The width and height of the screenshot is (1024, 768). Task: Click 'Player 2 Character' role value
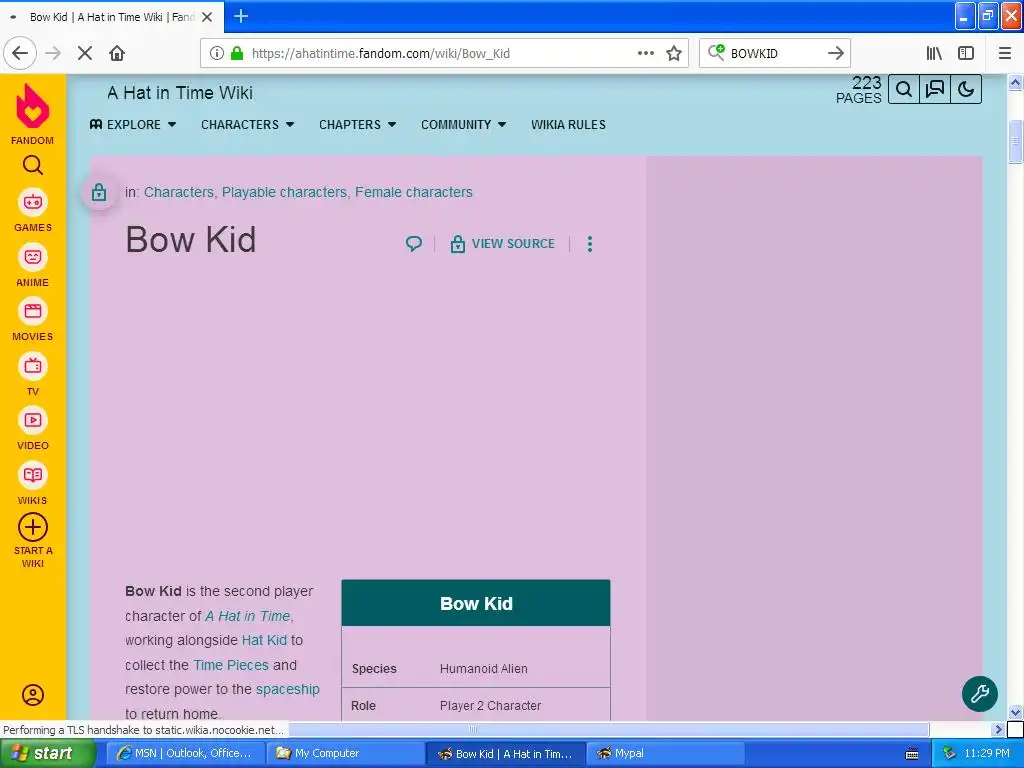[x=490, y=706]
